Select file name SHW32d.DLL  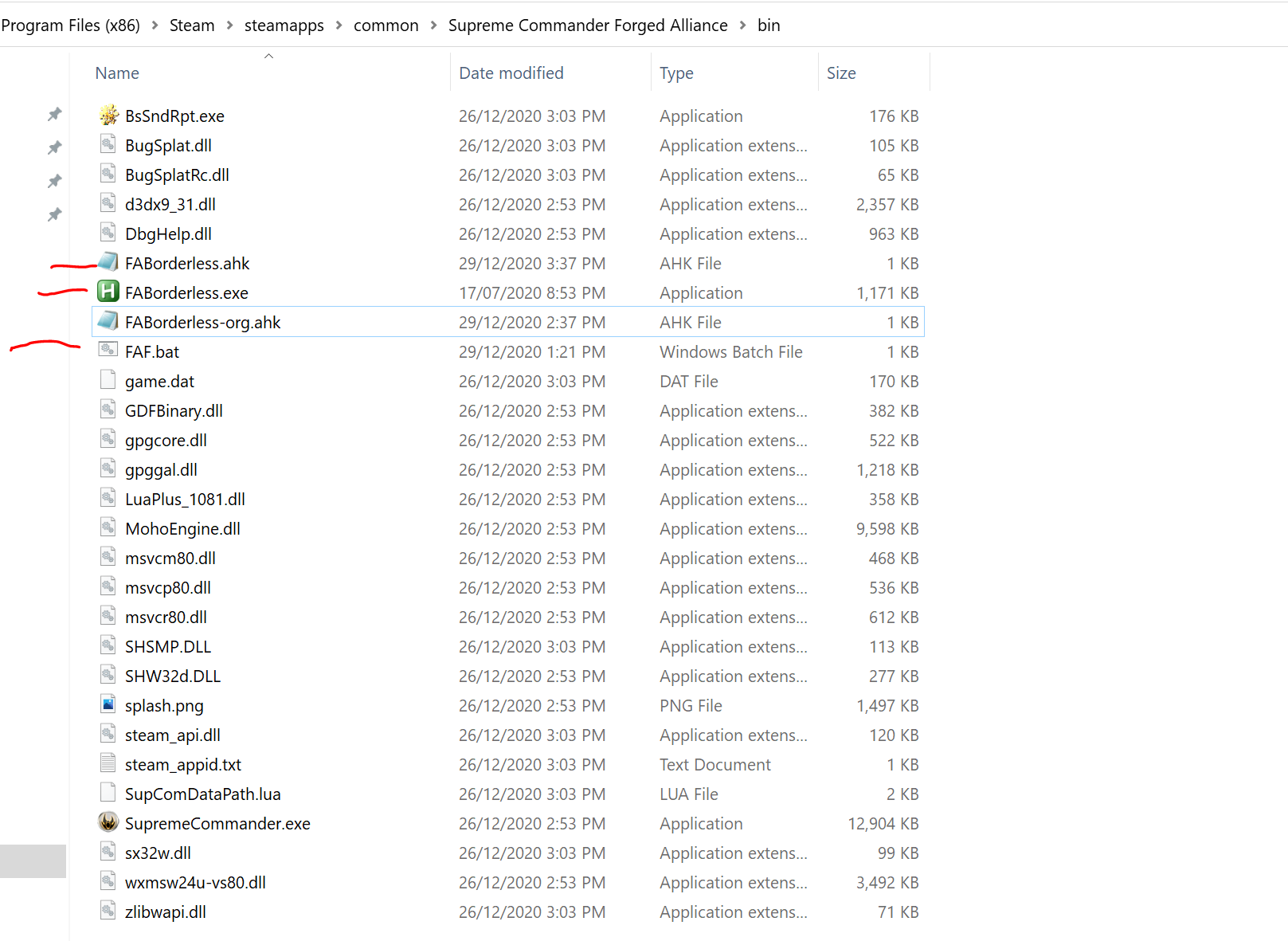[173, 676]
